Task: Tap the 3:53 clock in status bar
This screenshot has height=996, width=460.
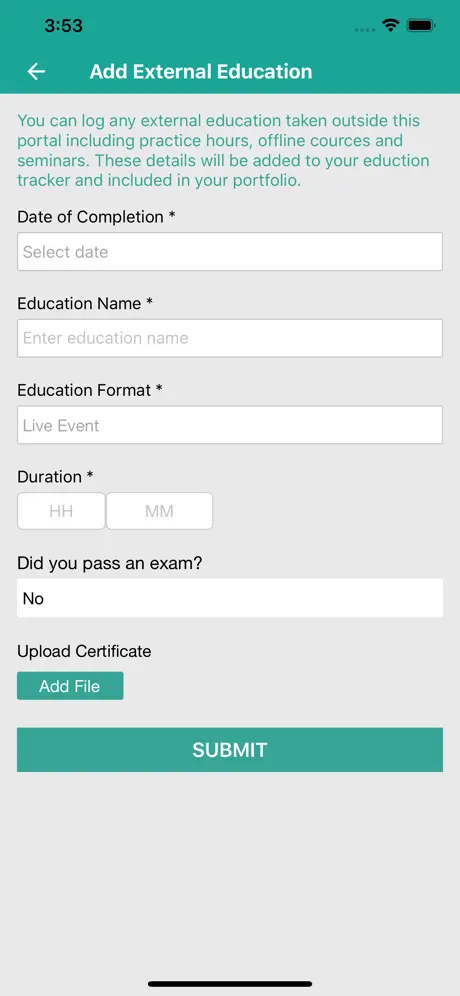Action: point(64,25)
